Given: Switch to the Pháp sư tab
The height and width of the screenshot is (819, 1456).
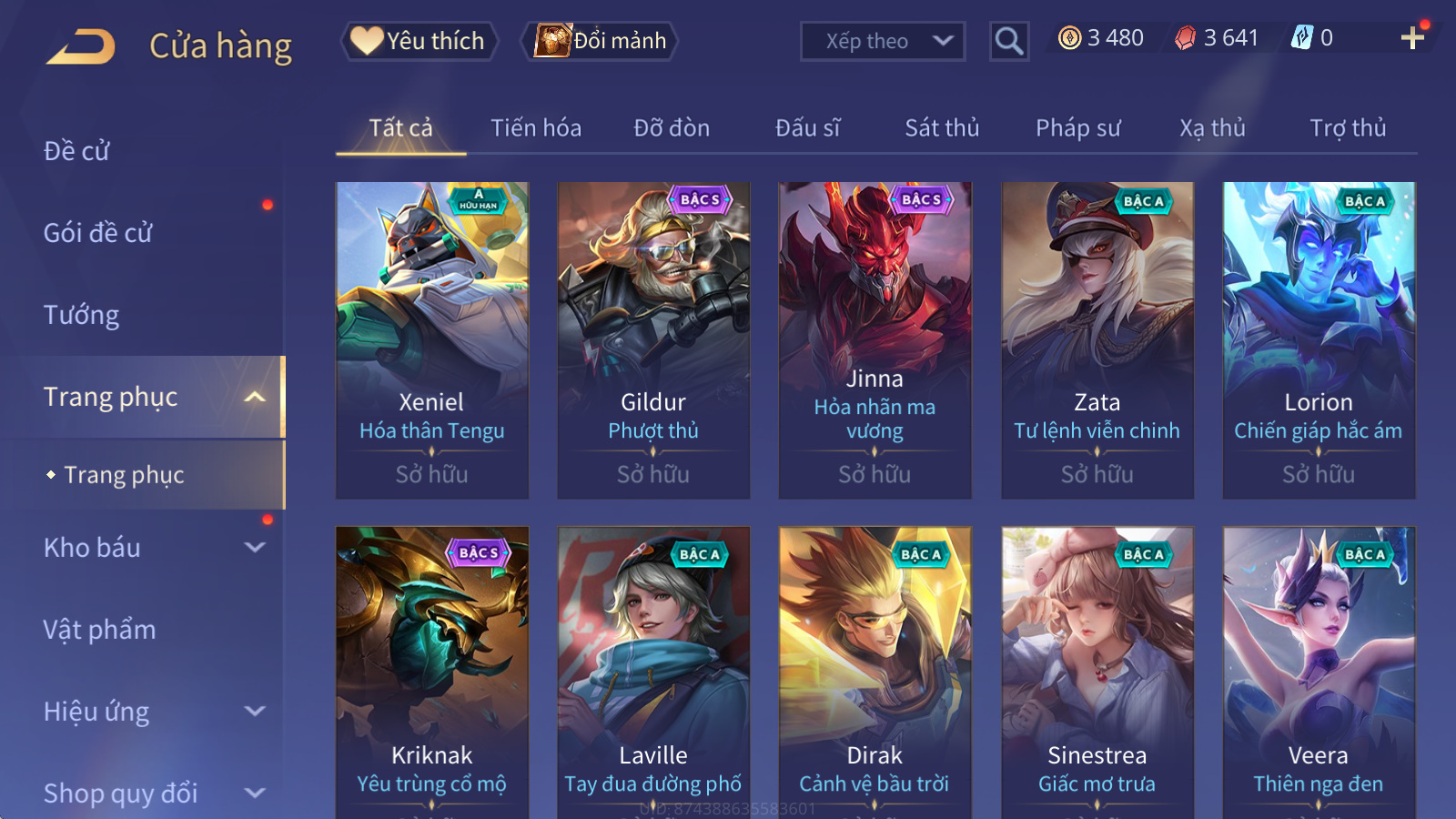Looking at the screenshot, I should click(x=1078, y=128).
